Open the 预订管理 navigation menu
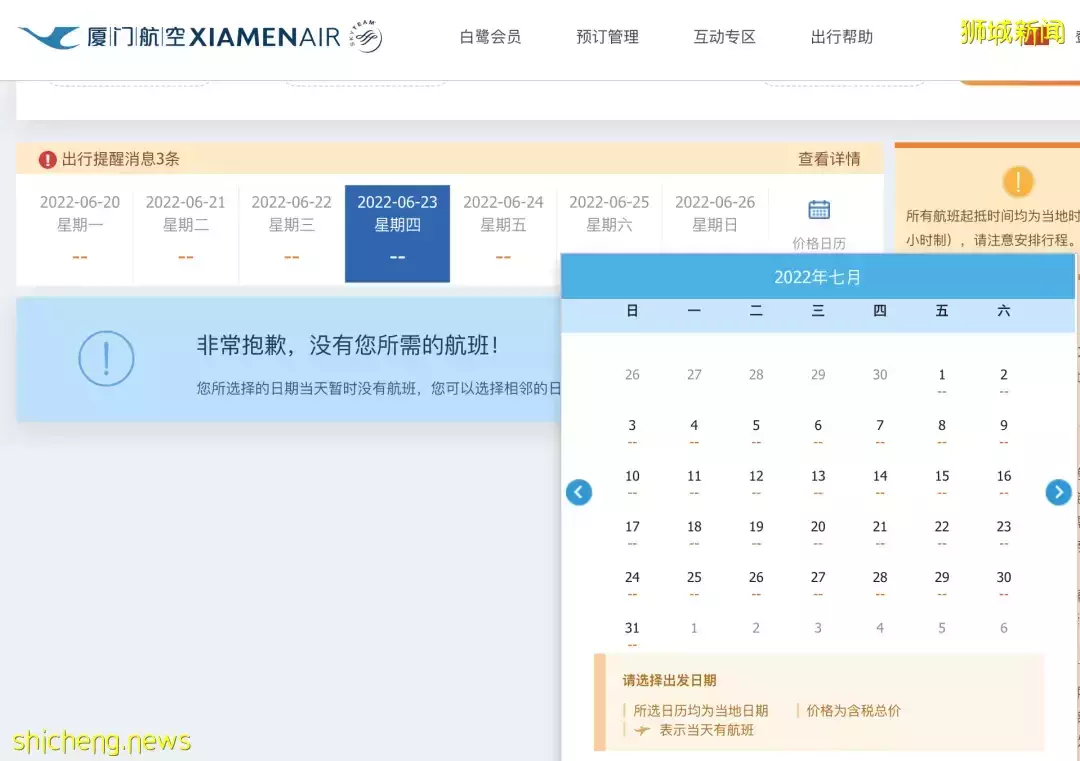Screen dimensions: 1080x761 (x=606, y=36)
